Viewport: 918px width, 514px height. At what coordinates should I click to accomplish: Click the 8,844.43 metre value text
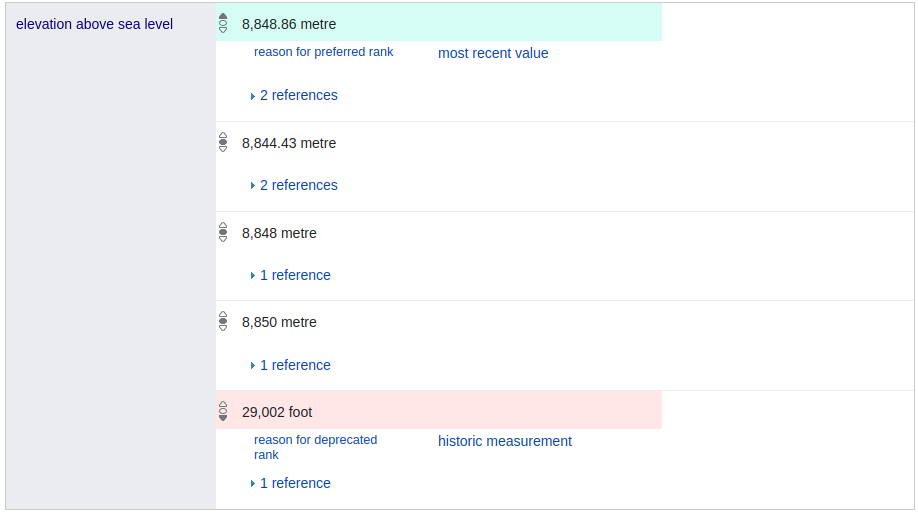point(289,143)
